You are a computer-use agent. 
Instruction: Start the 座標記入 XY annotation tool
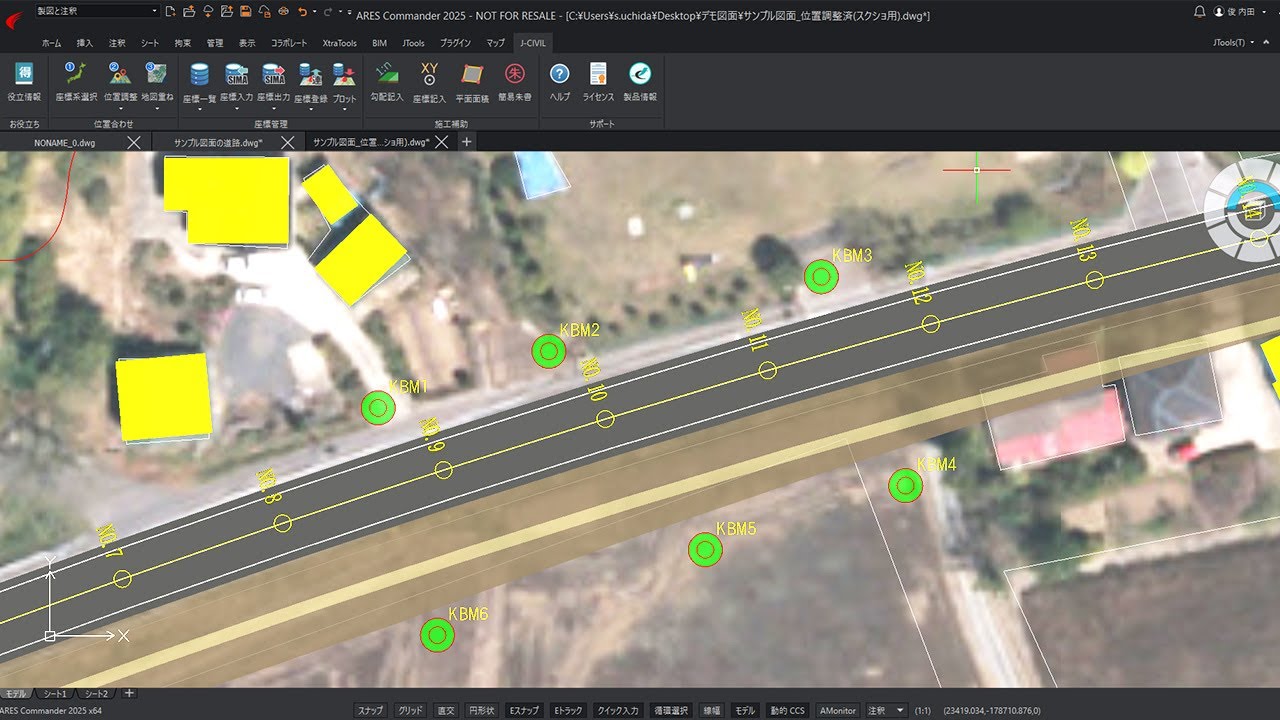[429, 82]
